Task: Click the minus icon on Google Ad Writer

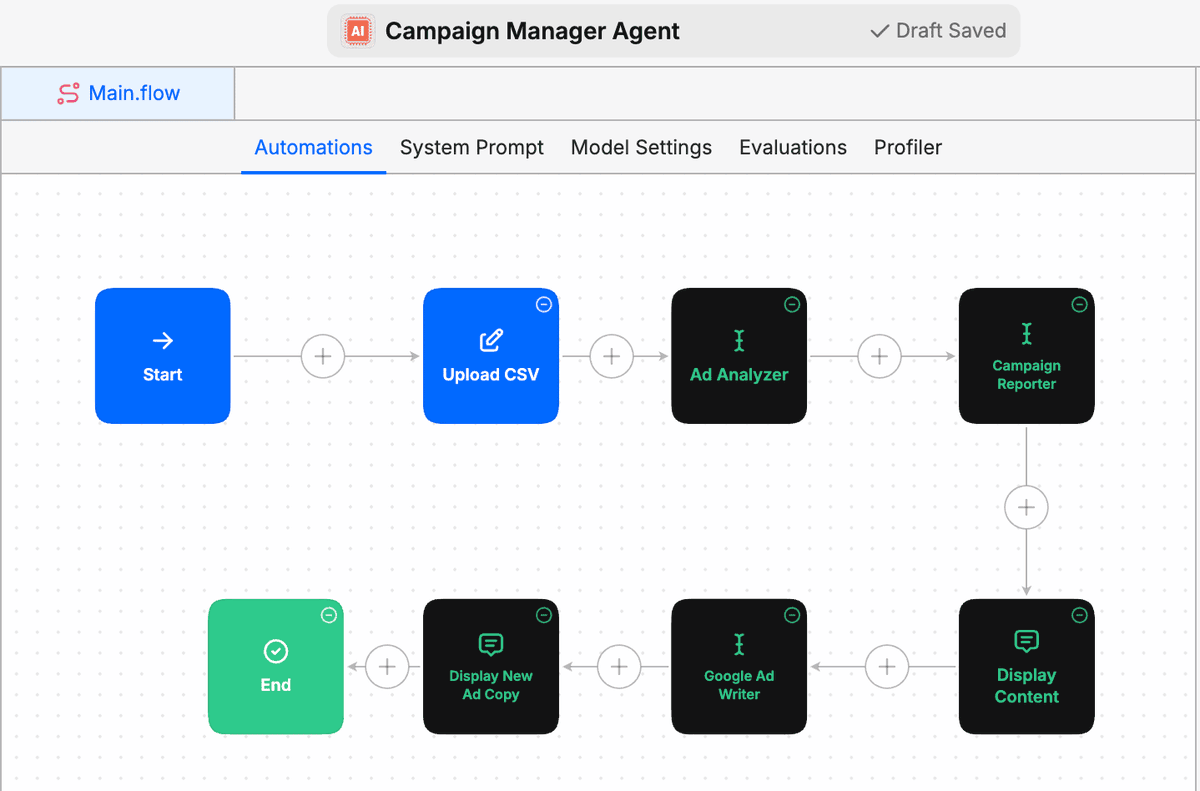Action: [x=792, y=615]
